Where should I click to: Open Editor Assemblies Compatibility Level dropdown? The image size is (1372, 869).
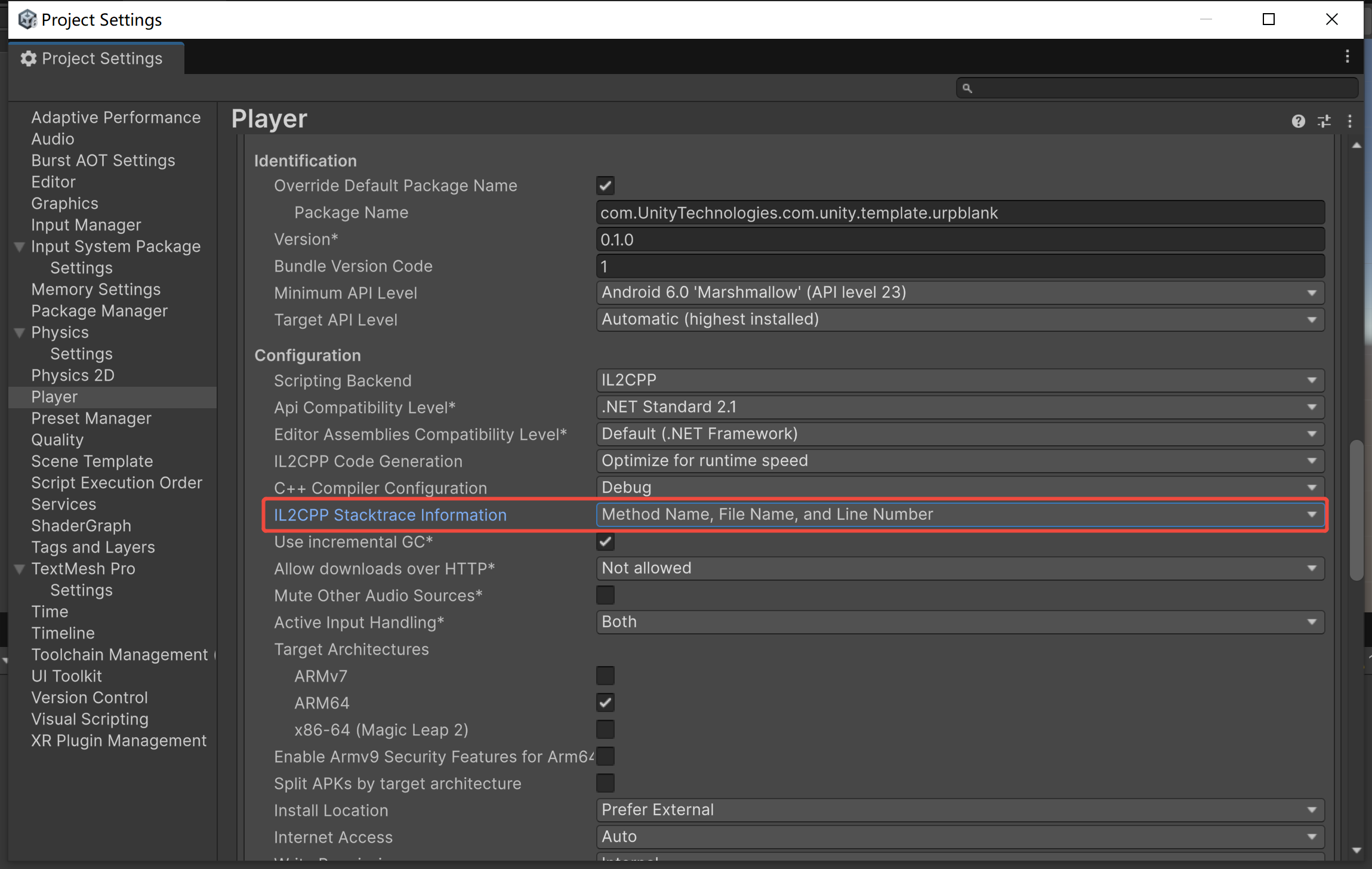[960, 434]
